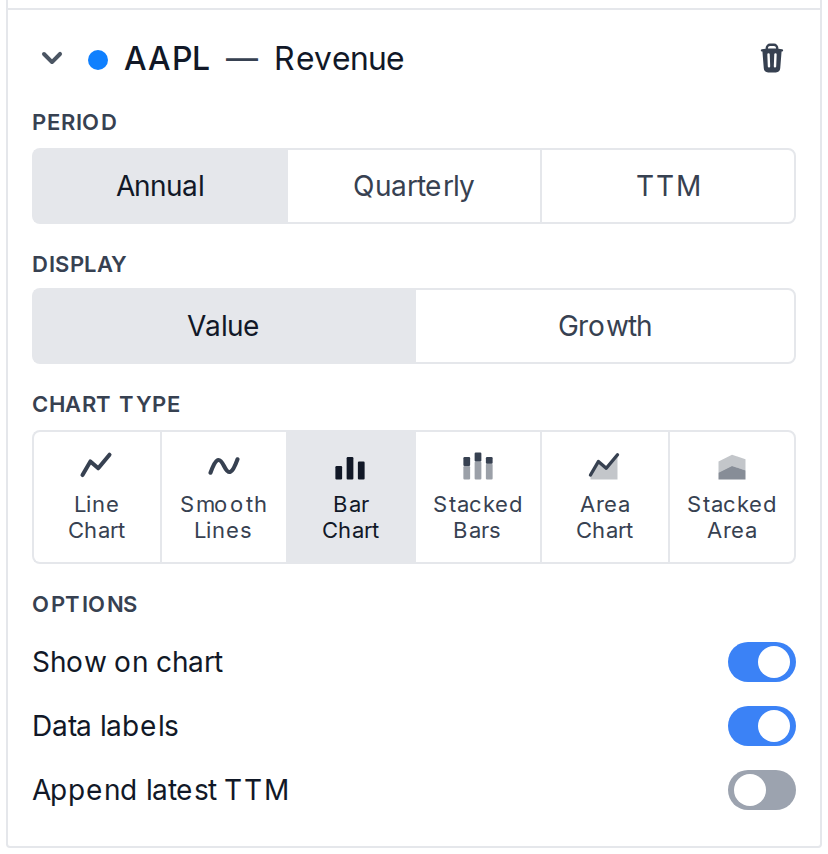Set display mode to Value
Image resolution: width=828 pixels, height=854 pixels.
point(224,326)
